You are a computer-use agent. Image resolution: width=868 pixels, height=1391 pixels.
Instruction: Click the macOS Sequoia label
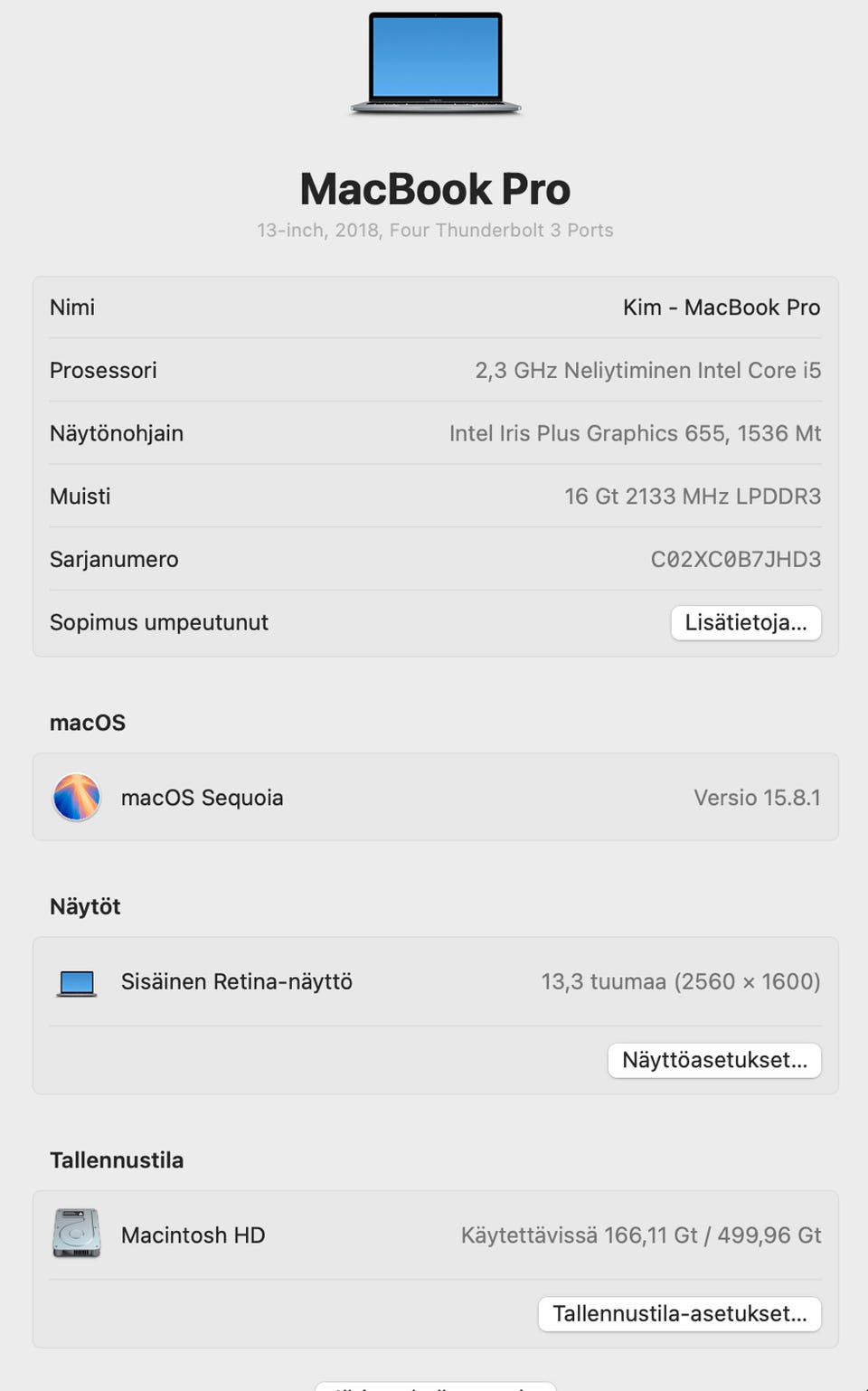pyautogui.click(x=203, y=798)
